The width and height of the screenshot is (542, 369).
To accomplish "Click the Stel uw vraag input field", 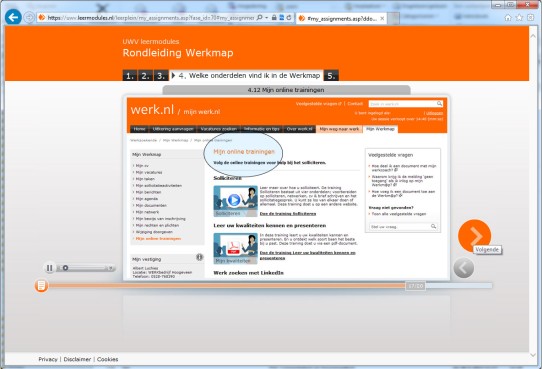I will click(399, 227).
